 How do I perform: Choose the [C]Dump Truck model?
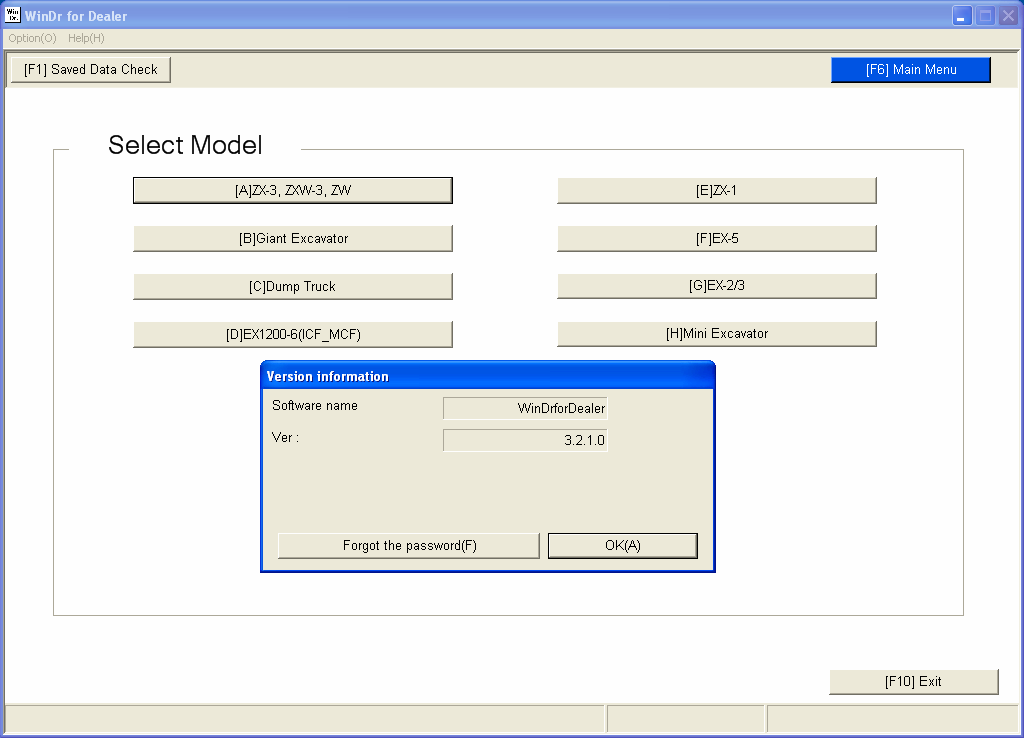click(293, 286)
